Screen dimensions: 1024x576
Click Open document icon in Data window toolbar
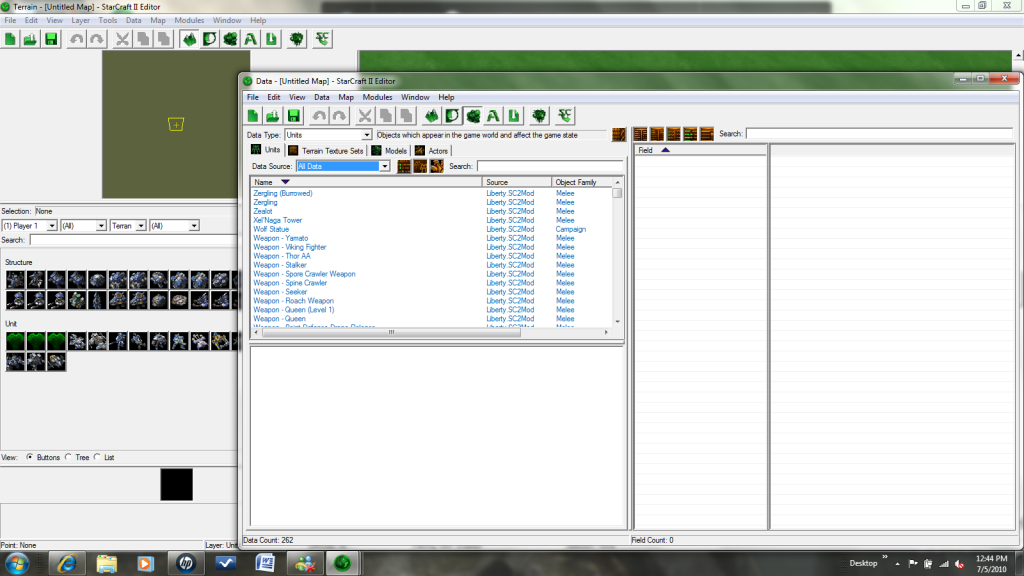(273, 116)
